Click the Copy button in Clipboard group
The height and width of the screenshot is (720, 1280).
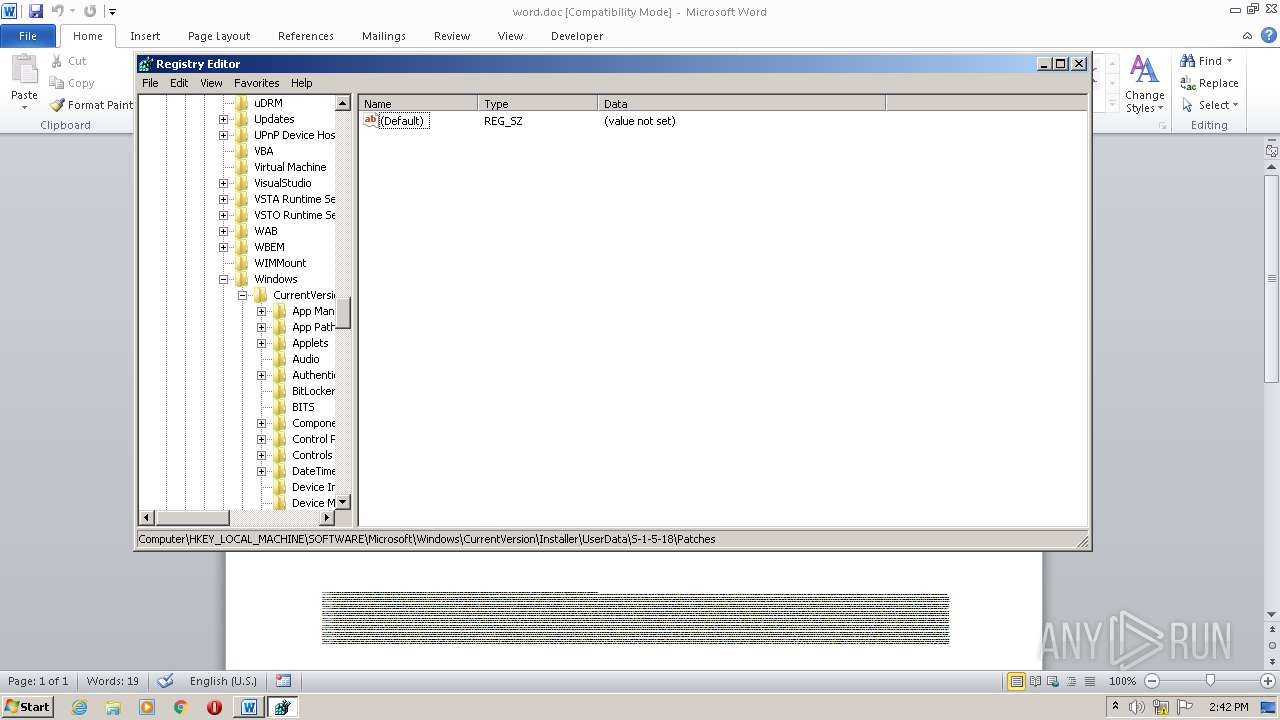point(72,83)
